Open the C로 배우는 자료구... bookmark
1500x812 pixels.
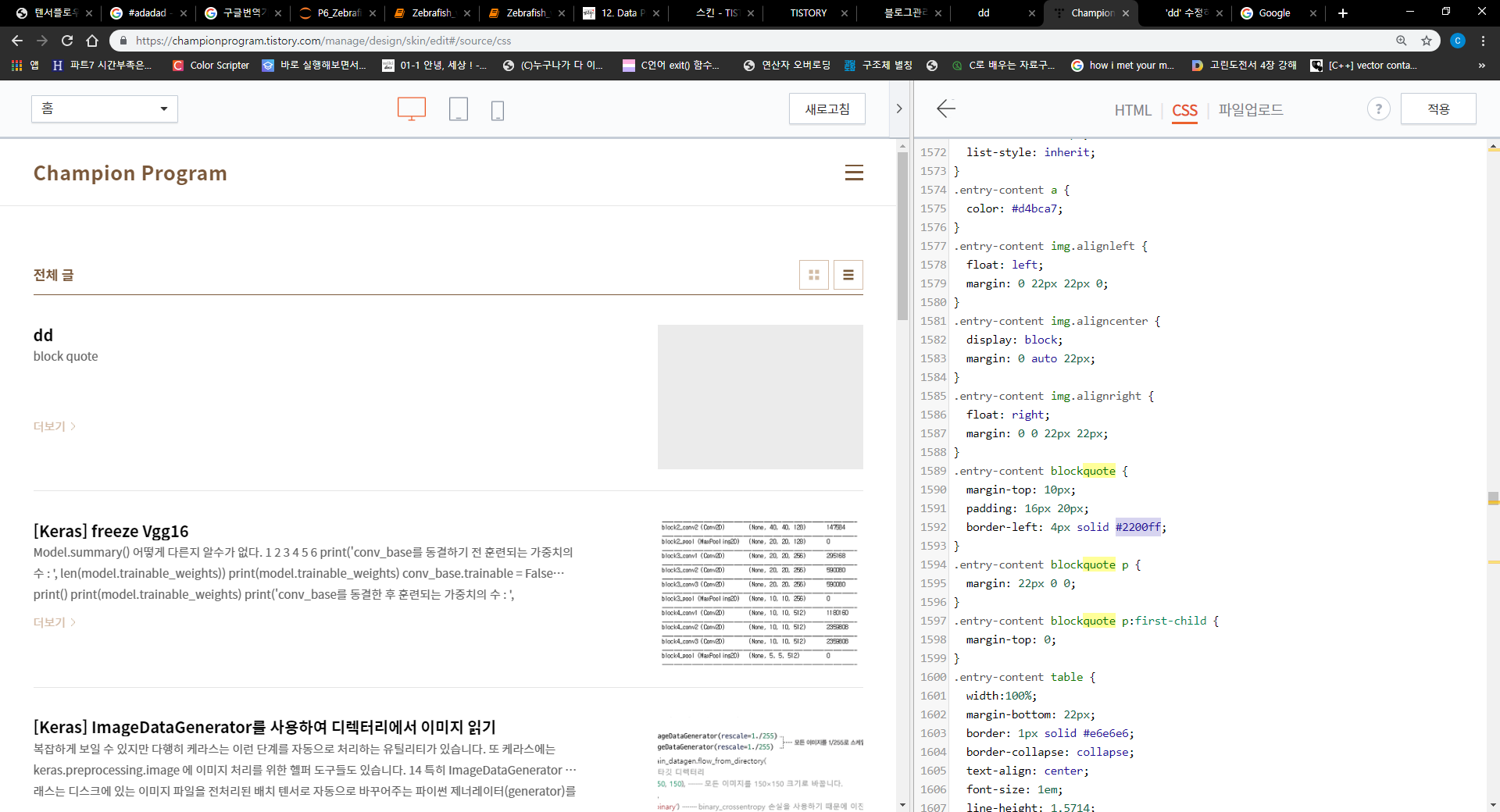coord(1003,66)
